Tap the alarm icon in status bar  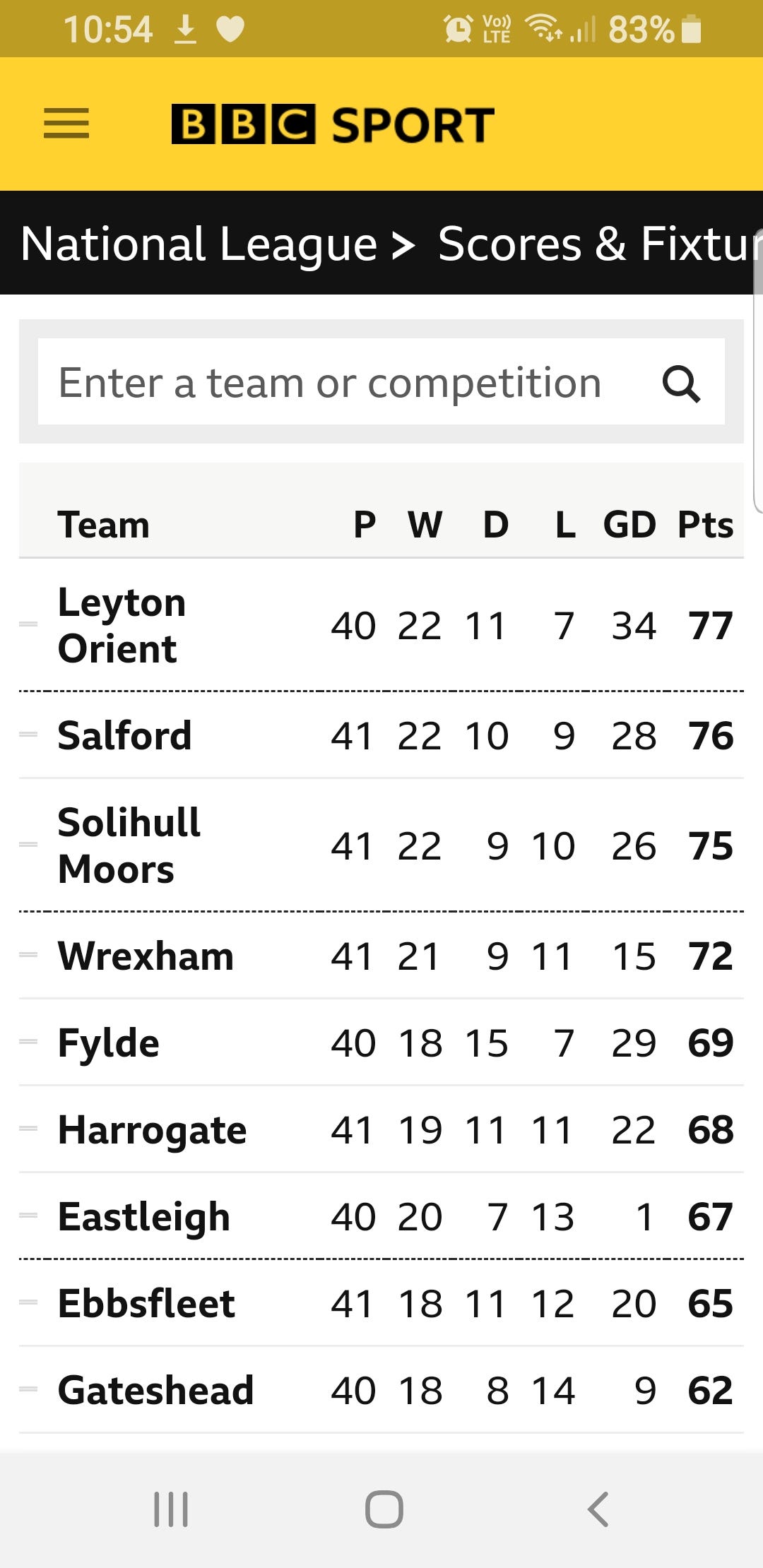(x=458, y=29)
